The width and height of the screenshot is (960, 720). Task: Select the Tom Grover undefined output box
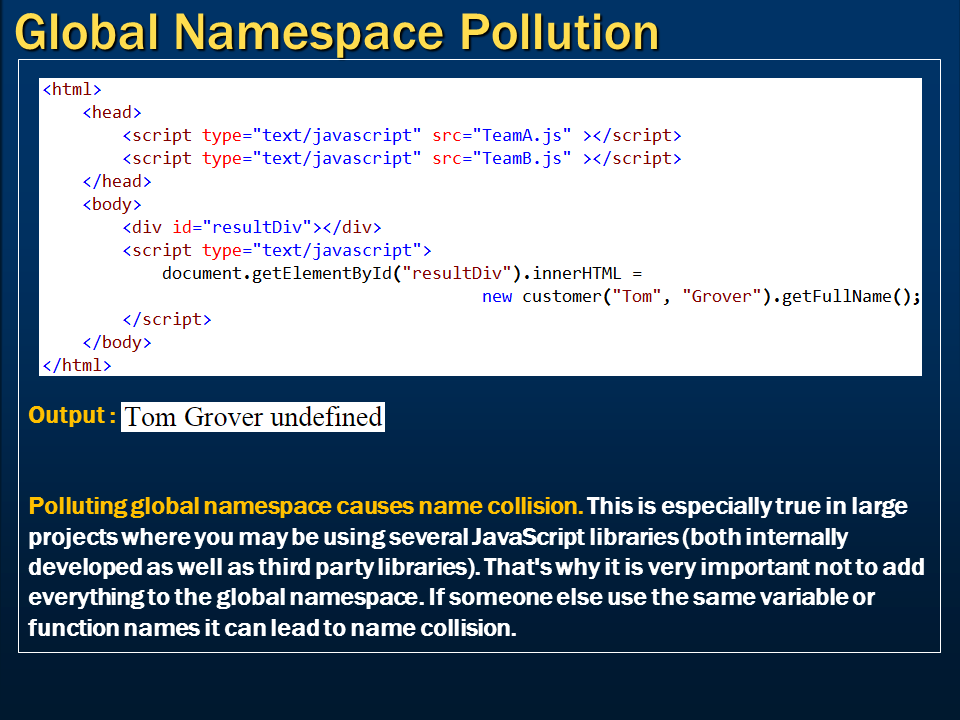pos(252,416)
